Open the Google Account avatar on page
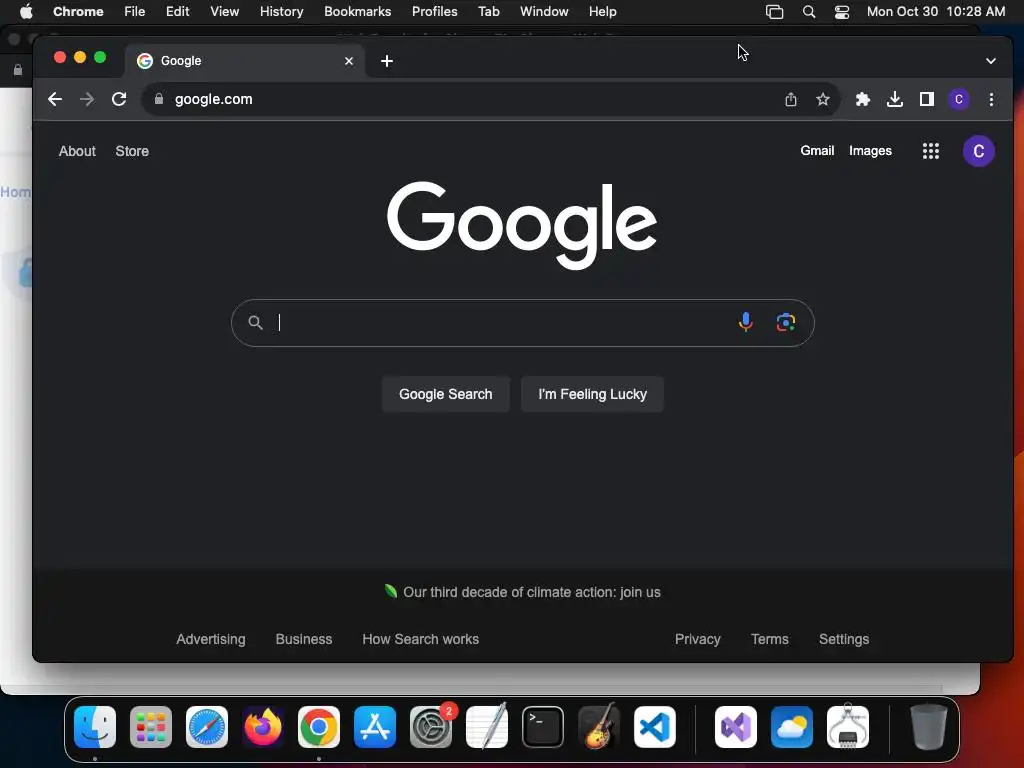1024x768 pixels. click(978, 151)
